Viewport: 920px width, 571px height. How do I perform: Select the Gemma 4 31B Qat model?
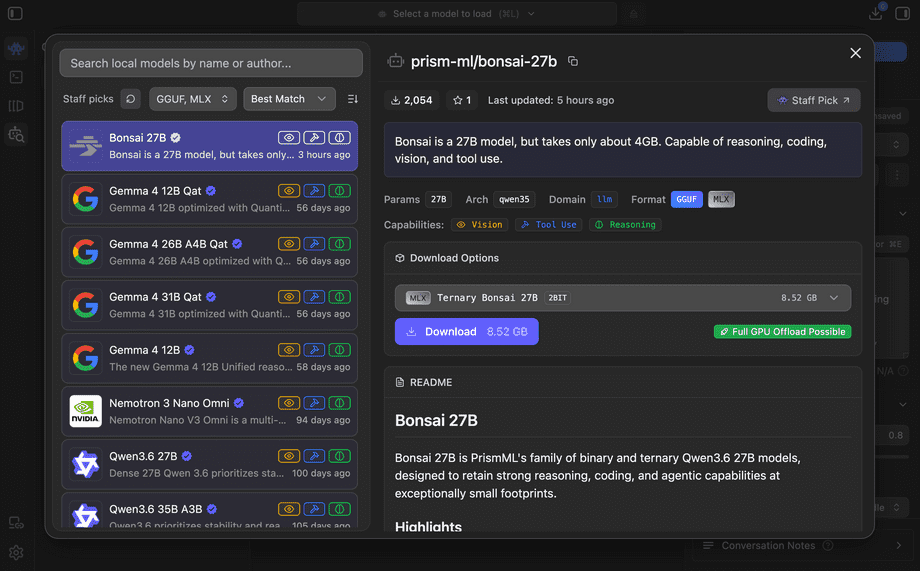coord(209,305)
